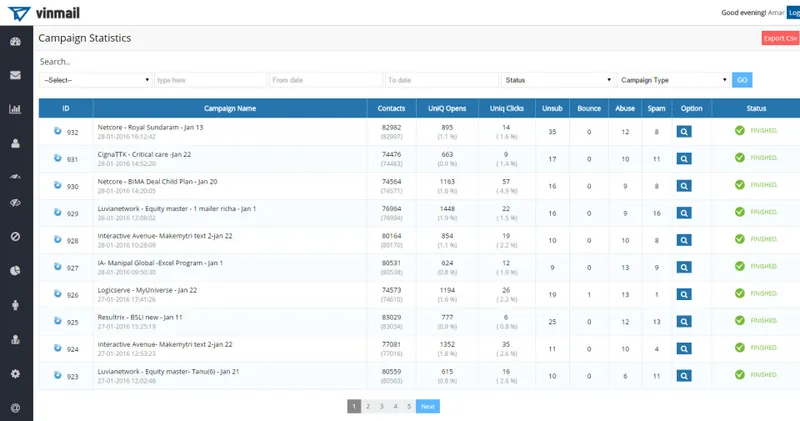800x421 pixels.
Task: View details magnifier for campaign 931
Action: pyautogui.click(x=684, y=159)
